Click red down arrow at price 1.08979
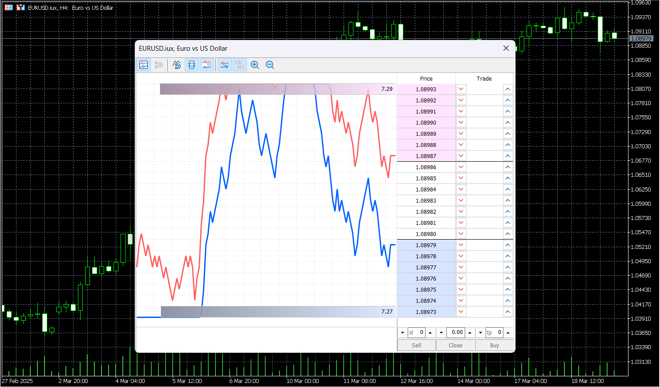This screenshot has height=387, width=660. pyautogui.click(x=461, y=245)
